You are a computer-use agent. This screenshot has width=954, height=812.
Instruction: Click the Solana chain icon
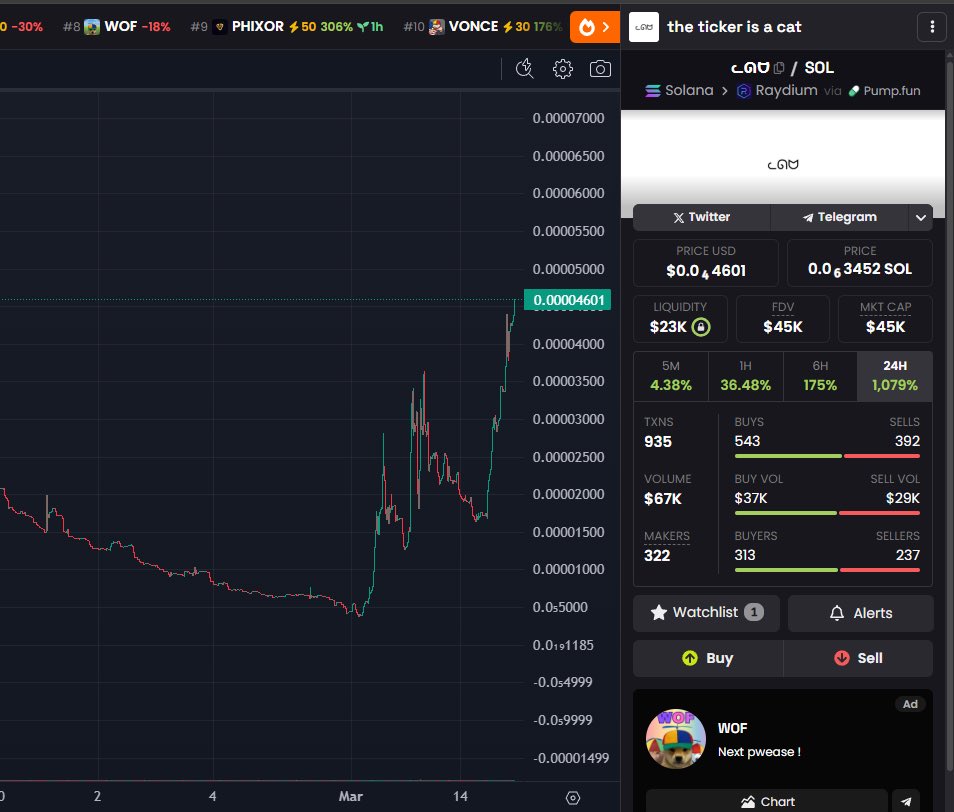click(x=653, y=91)
